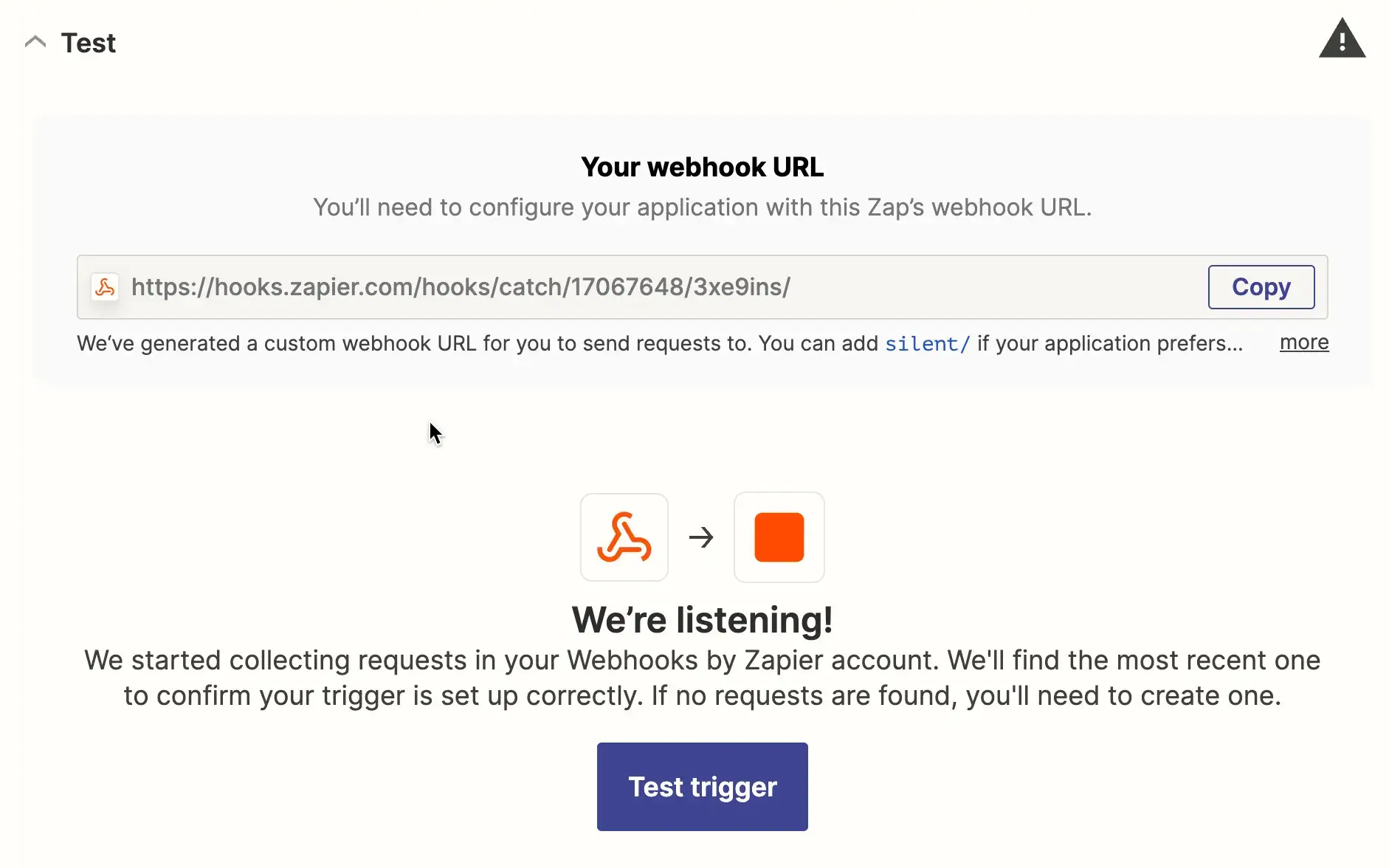Click the large Webhooks by Zapier icon
Viewport: 1389px width, 868px height.
(x=624, y=537)
